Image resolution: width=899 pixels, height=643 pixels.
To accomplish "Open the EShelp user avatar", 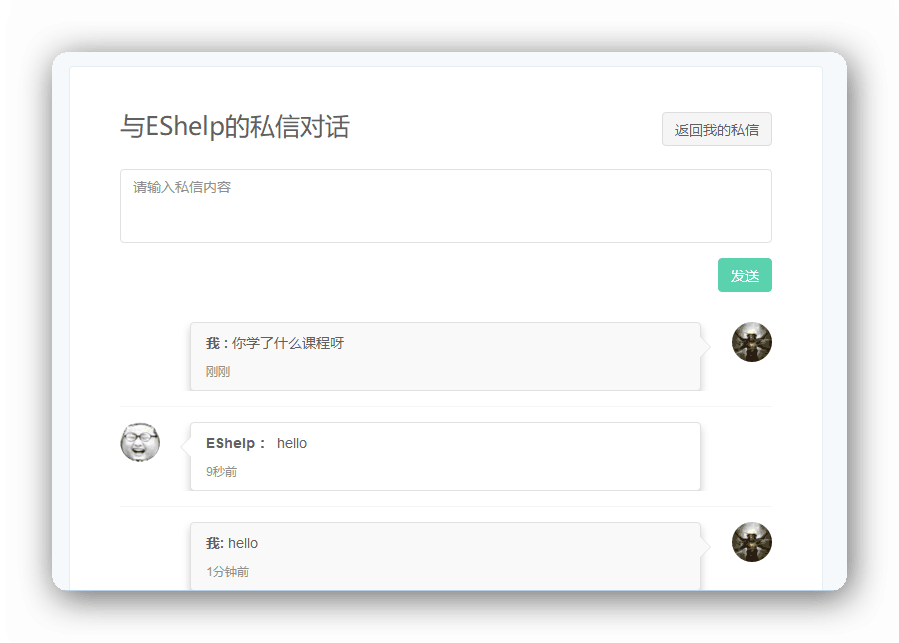I will point(140,442).
